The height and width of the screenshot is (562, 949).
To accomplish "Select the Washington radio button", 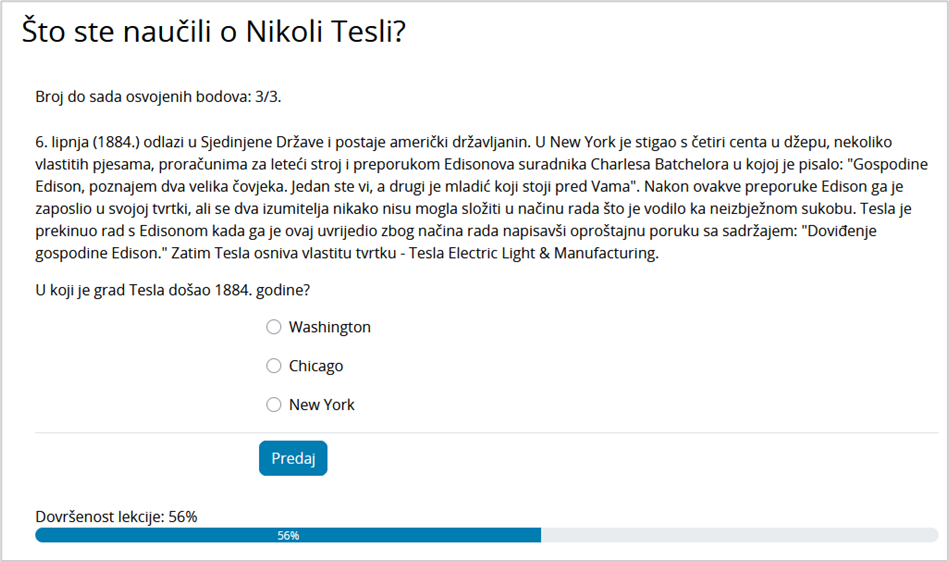I will [x=274, y=327].
